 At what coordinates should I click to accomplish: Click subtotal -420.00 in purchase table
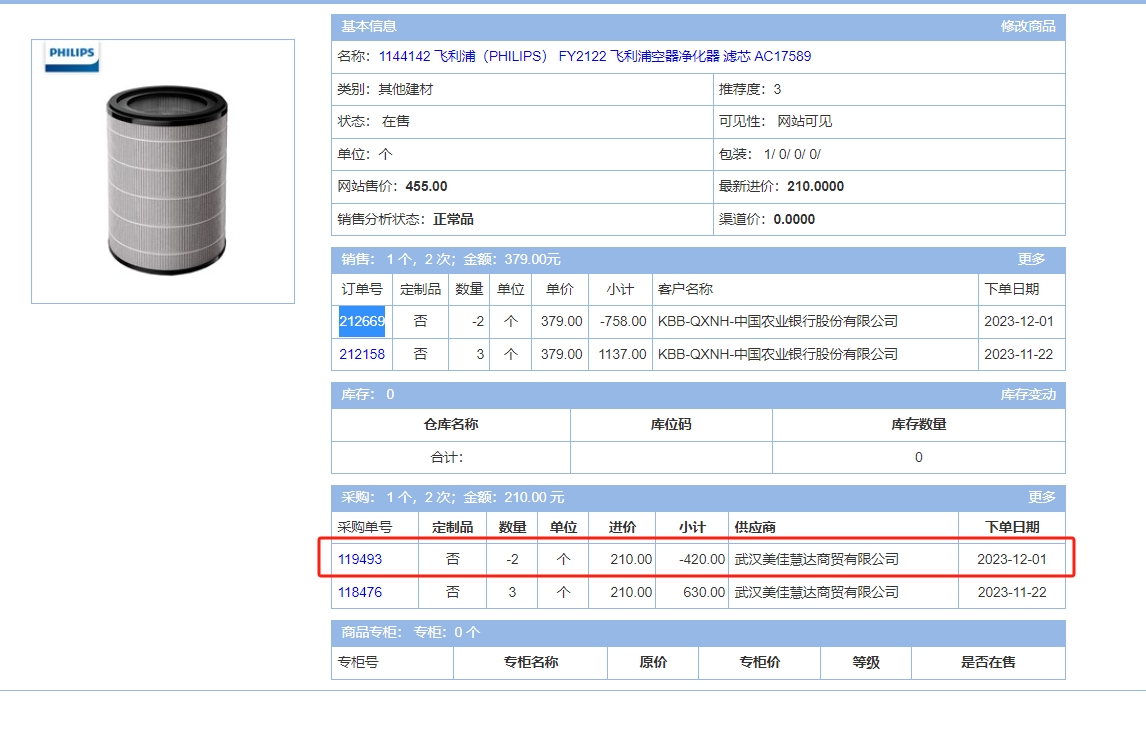tap(702, 559)
